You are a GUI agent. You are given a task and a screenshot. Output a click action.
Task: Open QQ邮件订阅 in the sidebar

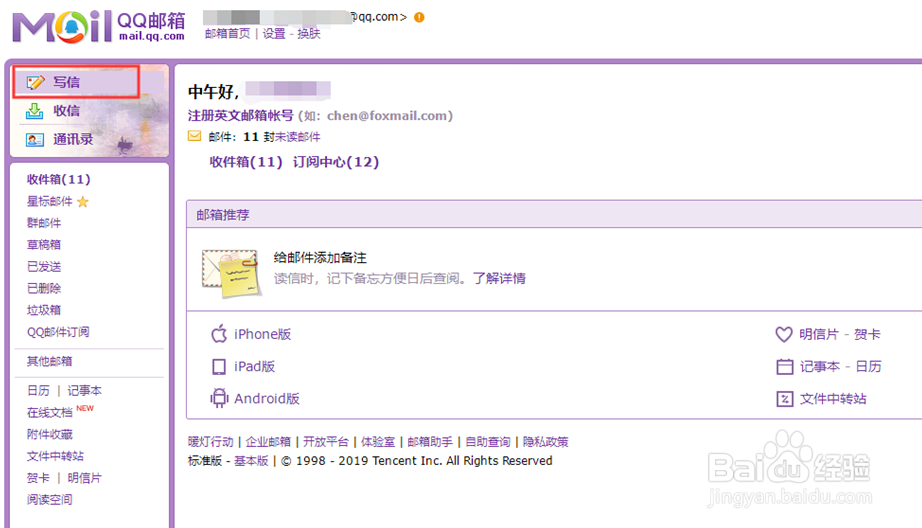coord(58,332)
